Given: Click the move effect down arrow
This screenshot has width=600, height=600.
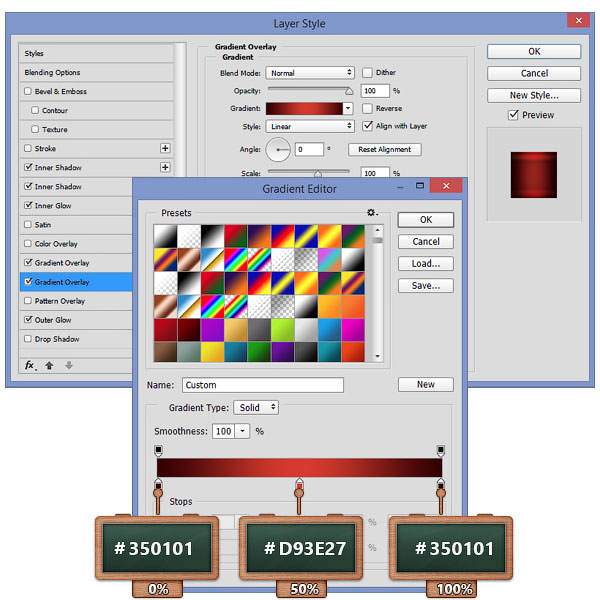Looking at the screenshot, I should (69, 365).
